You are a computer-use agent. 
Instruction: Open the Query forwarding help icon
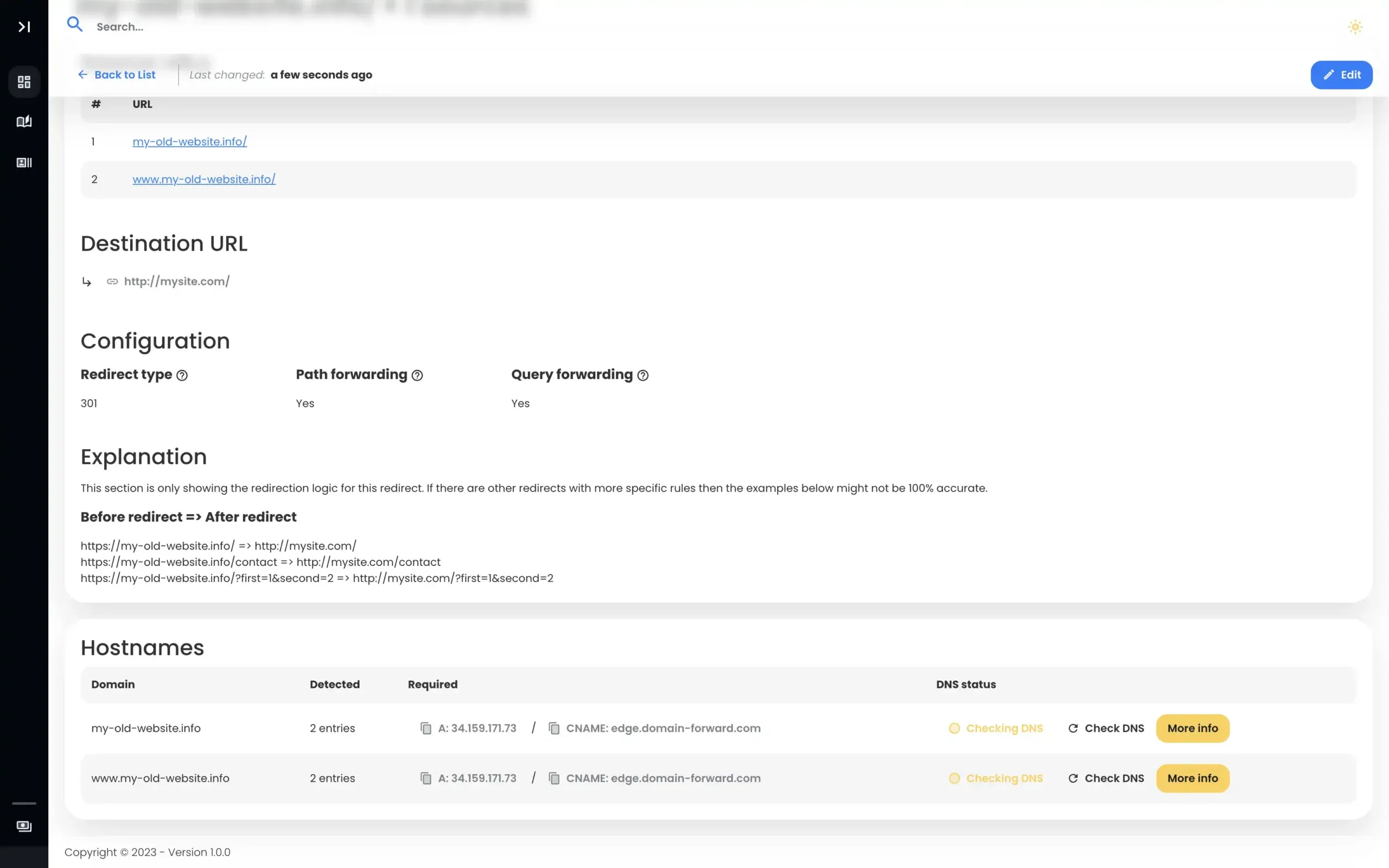click(643, 375)
